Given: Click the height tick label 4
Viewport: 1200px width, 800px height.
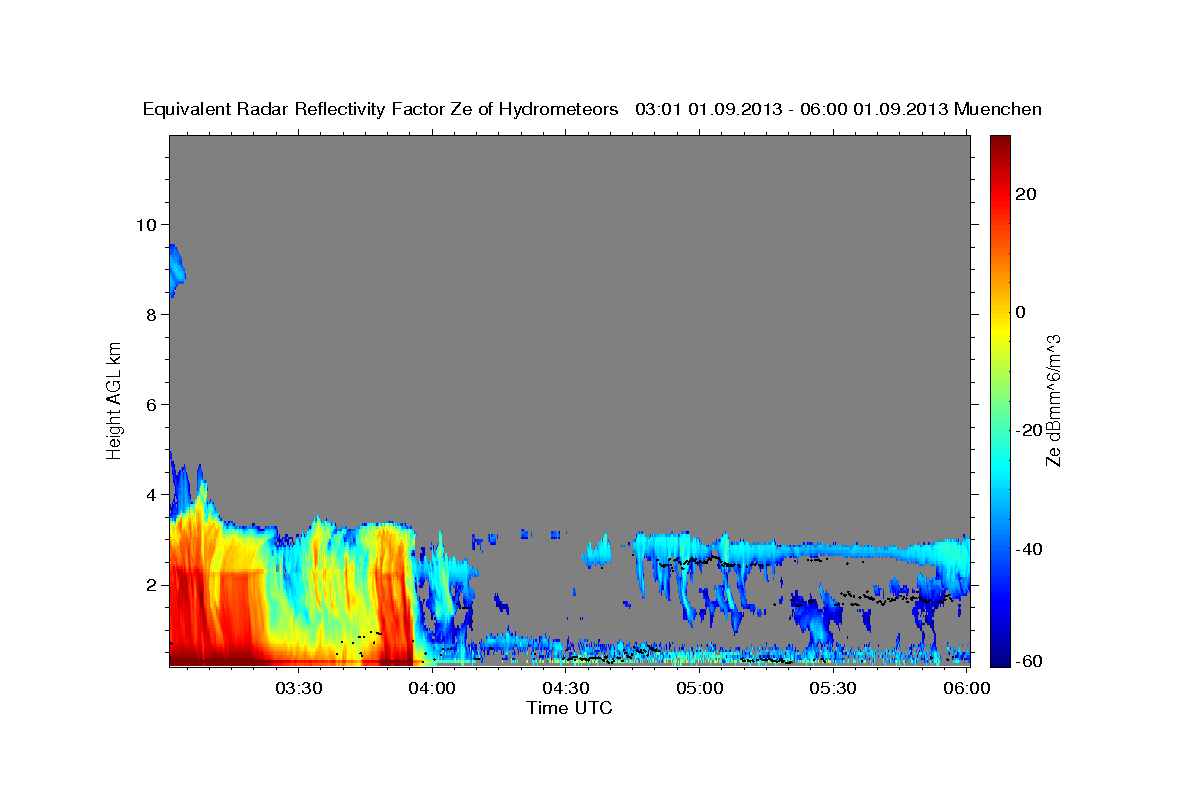Looking at the screenshot, I should pyautogui.click(x=151, y=495).
